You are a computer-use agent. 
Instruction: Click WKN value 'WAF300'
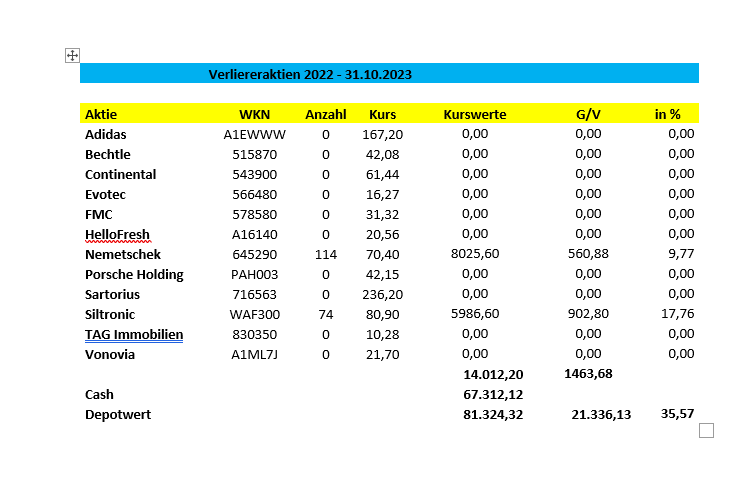(x=254, y=315)
